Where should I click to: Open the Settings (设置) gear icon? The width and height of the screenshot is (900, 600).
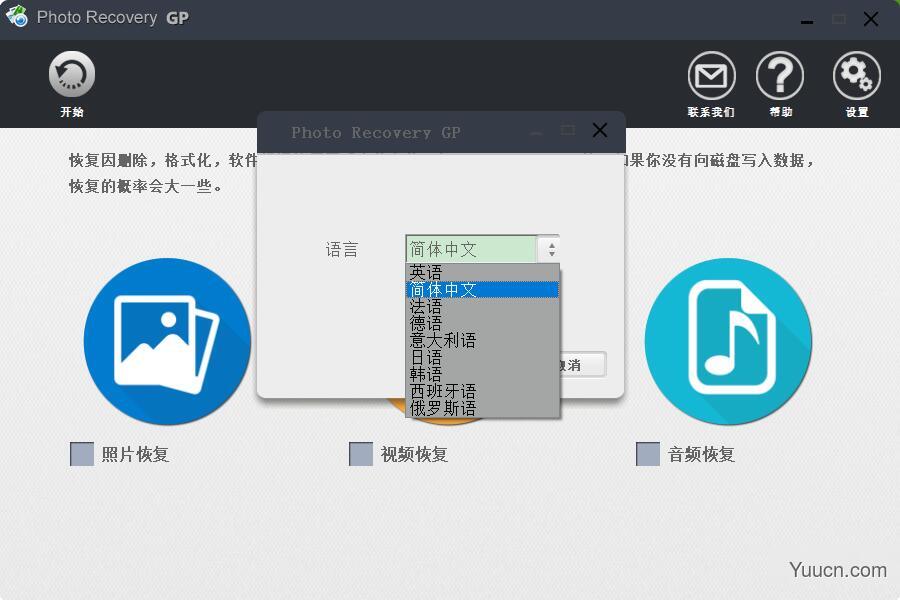[x=856, y=76]
